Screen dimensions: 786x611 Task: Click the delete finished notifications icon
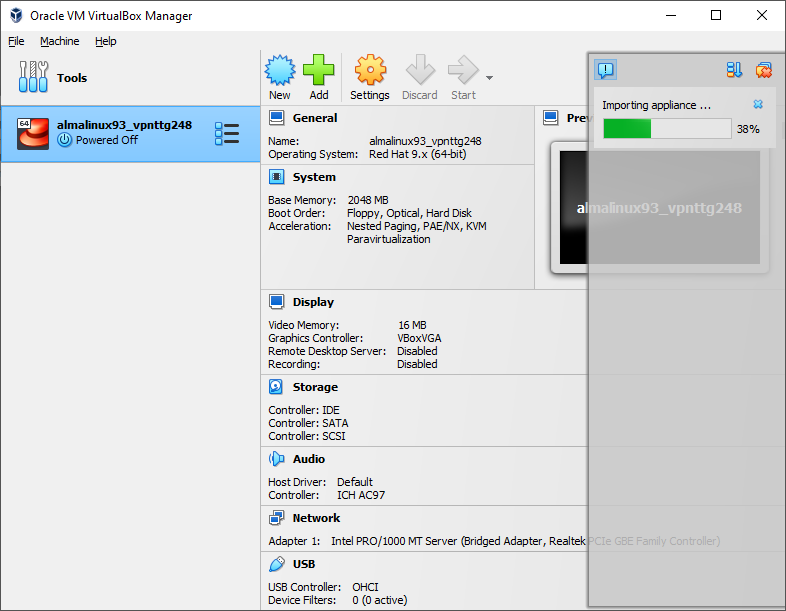[x=764, y=70]
